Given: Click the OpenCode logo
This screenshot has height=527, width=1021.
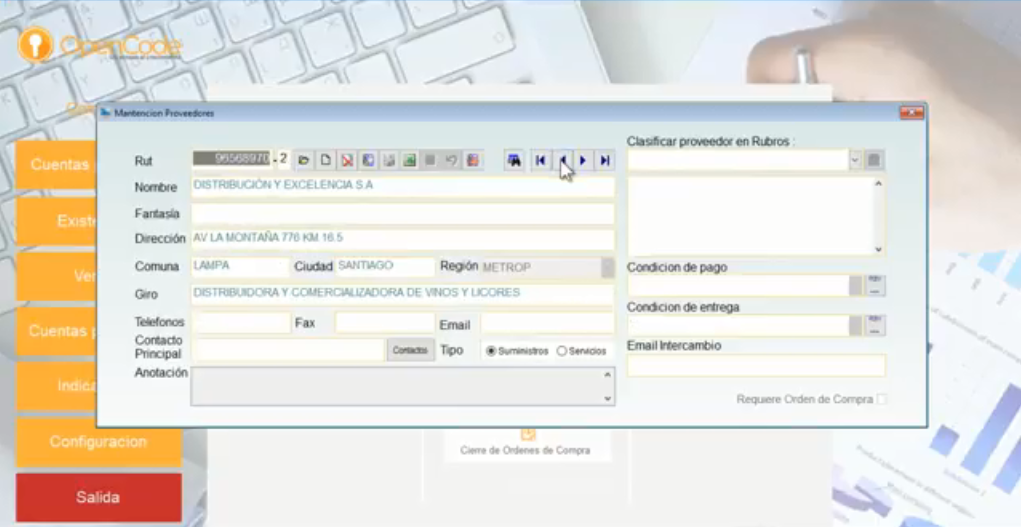Looking at the screenshot, I should (100, 45).
